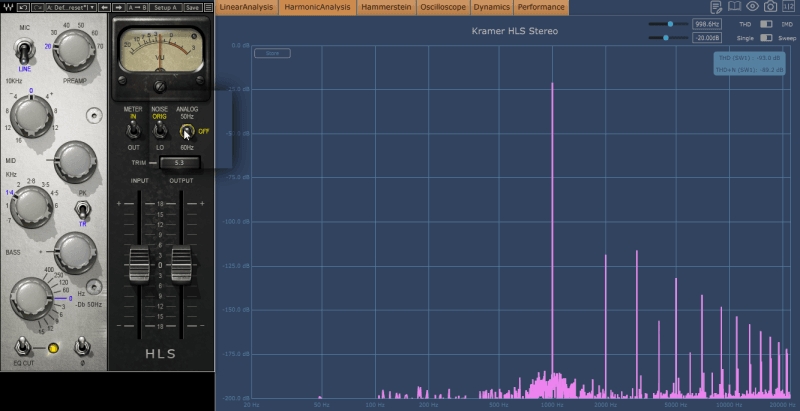800x411 pixels.
Task: Switch to the Oscilloscope tab
Action: coord(443,7)
